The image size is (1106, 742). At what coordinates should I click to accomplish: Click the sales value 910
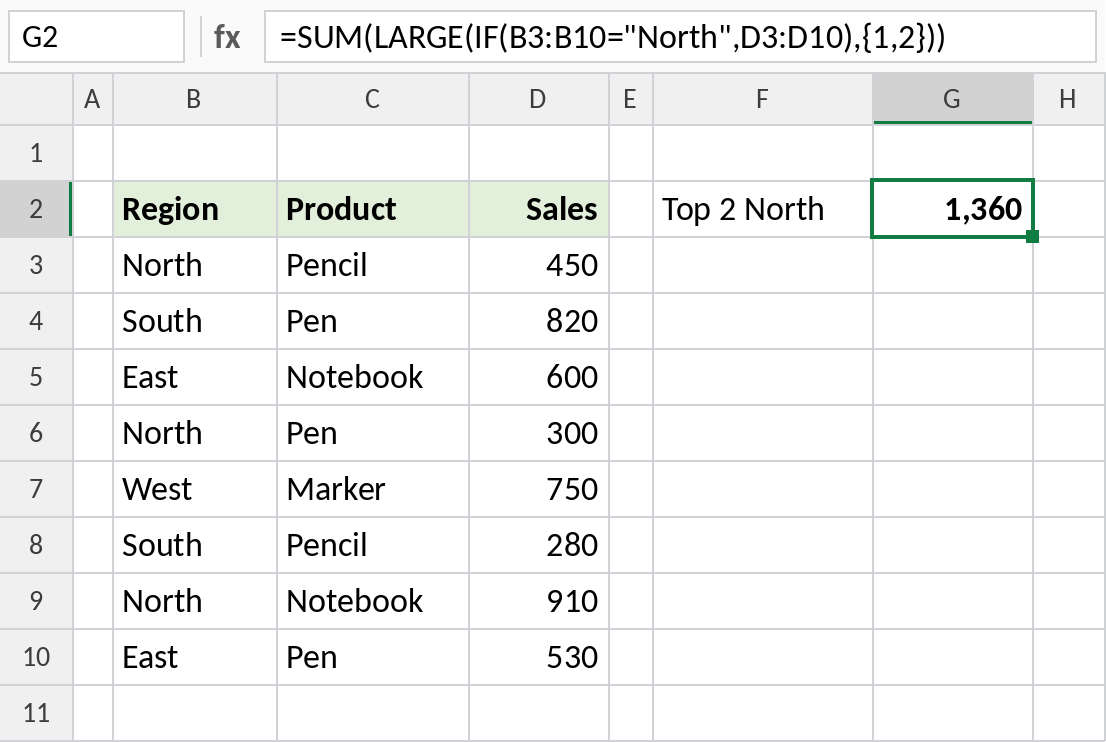[538, 601]
